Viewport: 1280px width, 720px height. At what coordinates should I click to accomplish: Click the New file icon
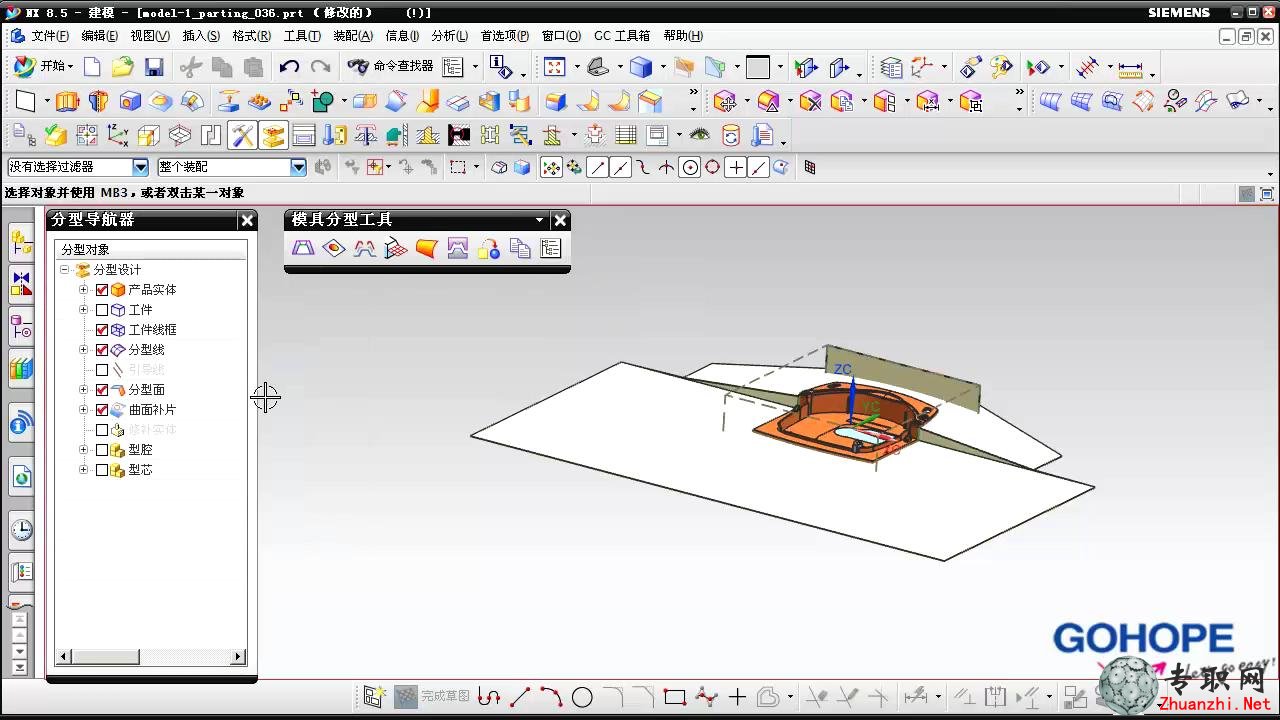click(x=92, y=67)
